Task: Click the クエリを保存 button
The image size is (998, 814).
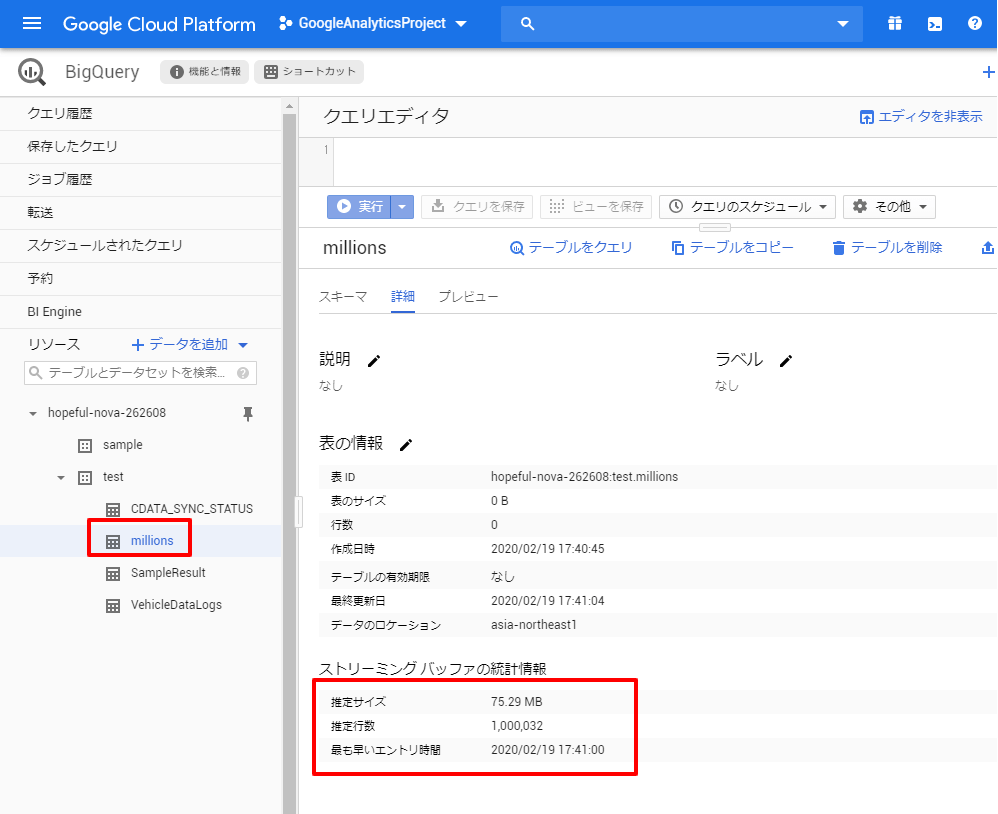Action: pyautogui.click(x=477, y=207)
